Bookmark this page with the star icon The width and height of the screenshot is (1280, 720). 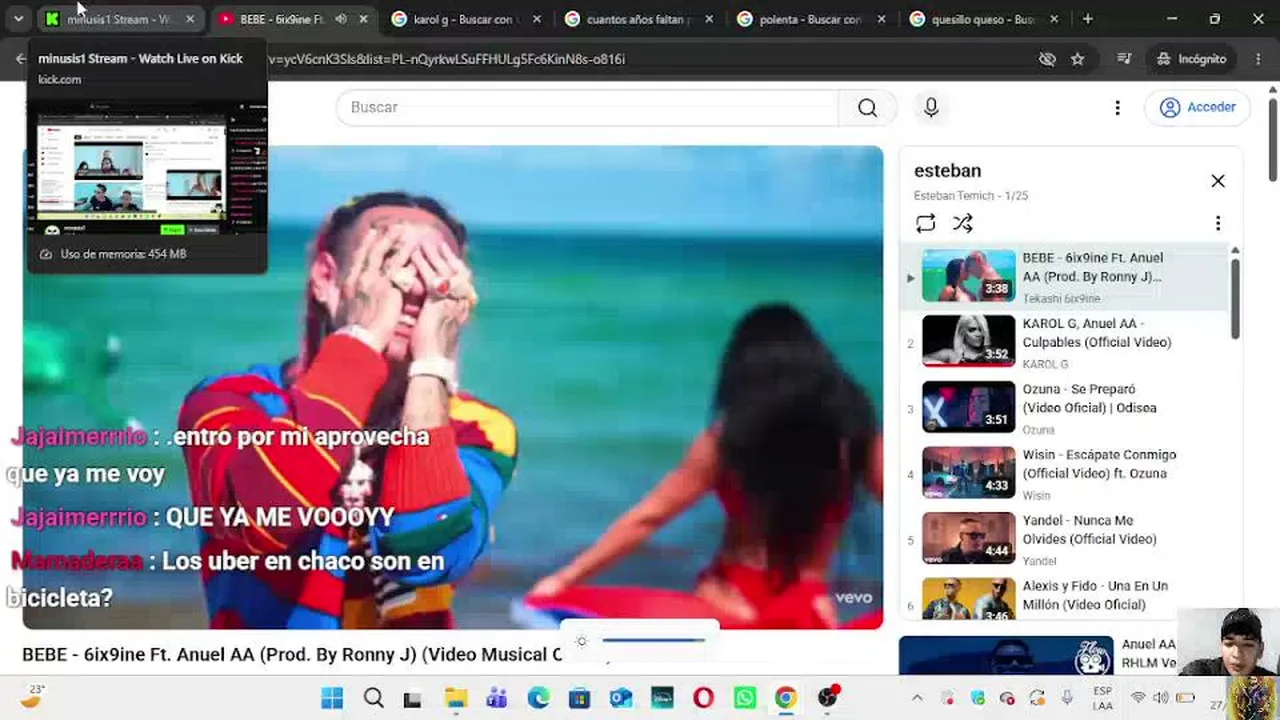tap(1077, 59)
